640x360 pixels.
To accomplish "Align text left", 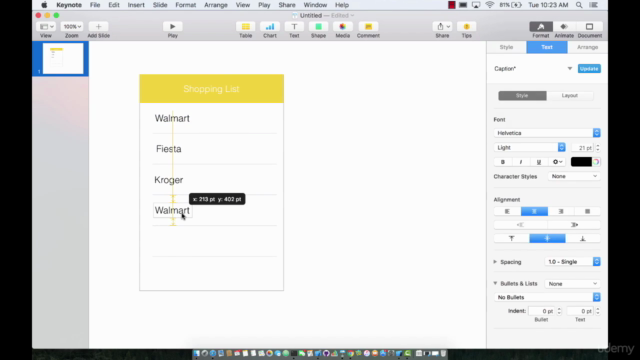I will 507,211.
